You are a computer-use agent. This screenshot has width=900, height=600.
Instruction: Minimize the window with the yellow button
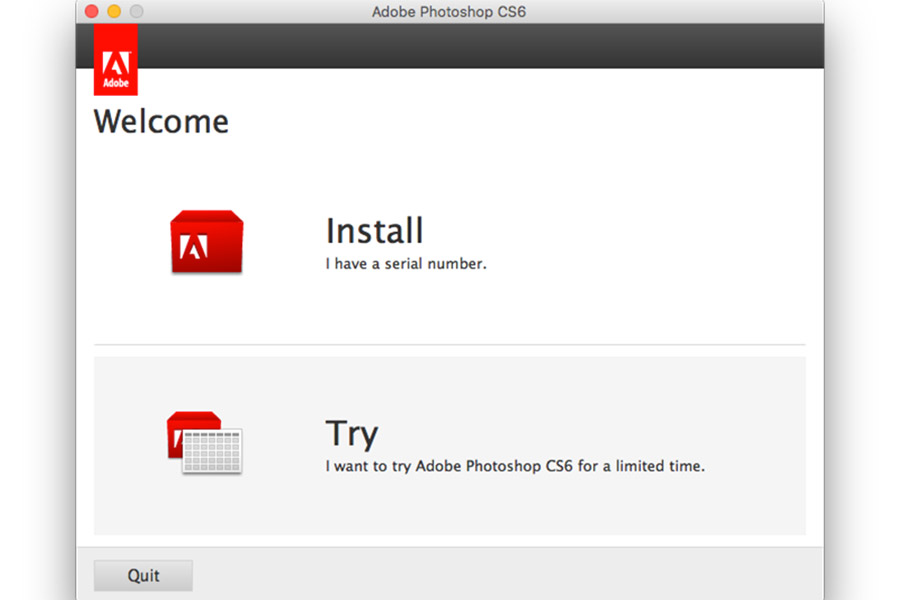click(114, 11)
